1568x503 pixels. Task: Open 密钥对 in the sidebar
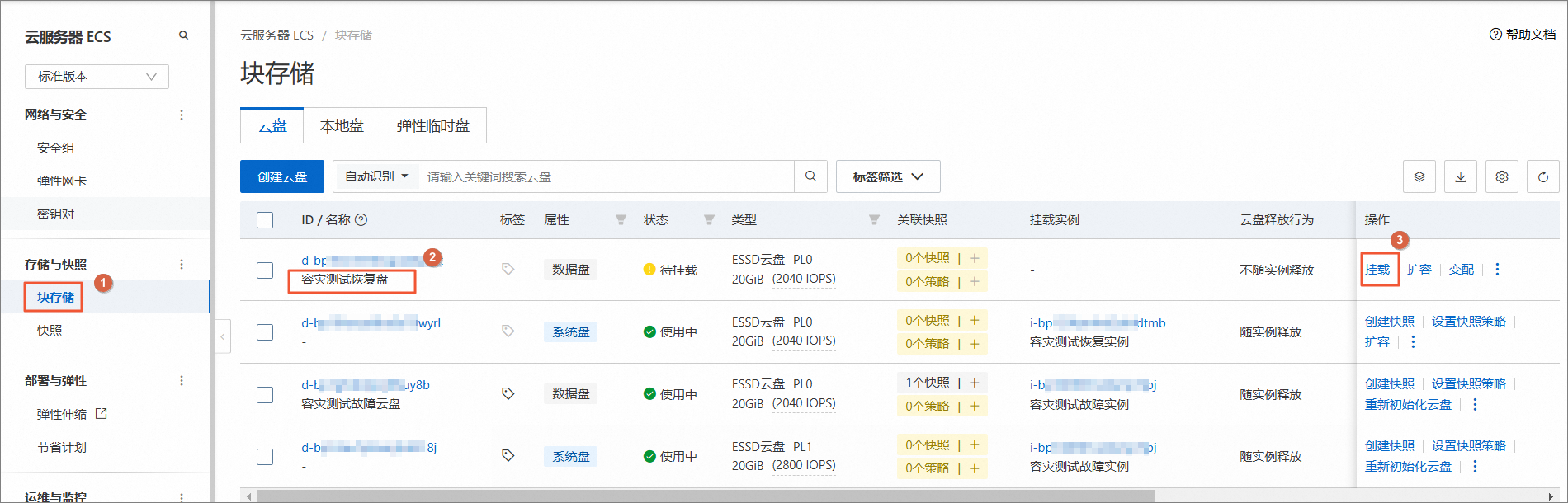click(x=55, y=214)
